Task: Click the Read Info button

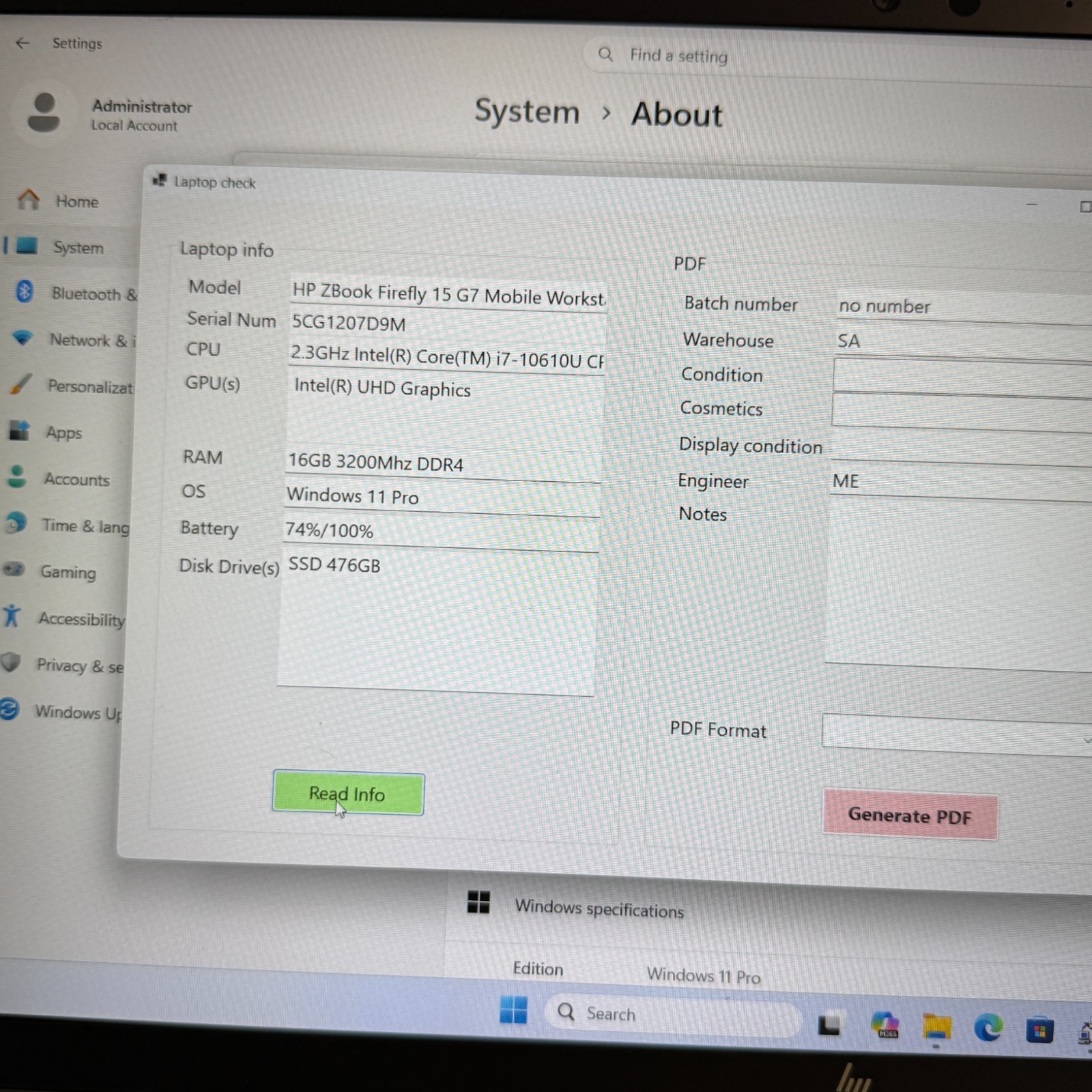Action: click(x=348, y=793)
